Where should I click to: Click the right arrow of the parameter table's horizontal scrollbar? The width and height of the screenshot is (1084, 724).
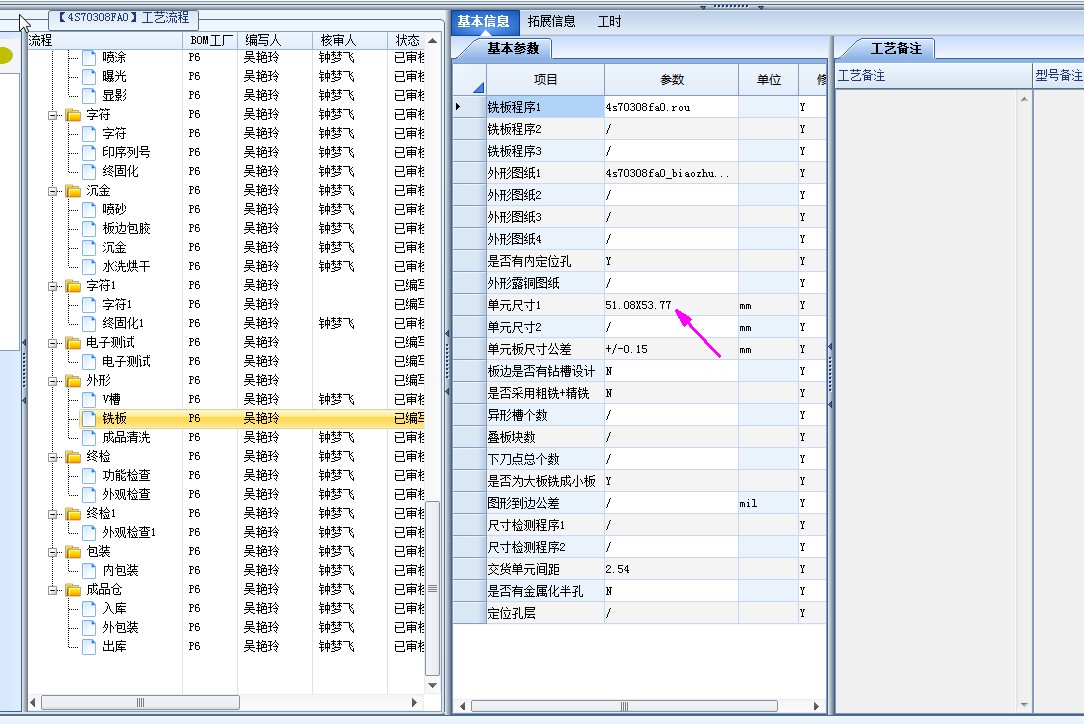(x=816, y=706)
